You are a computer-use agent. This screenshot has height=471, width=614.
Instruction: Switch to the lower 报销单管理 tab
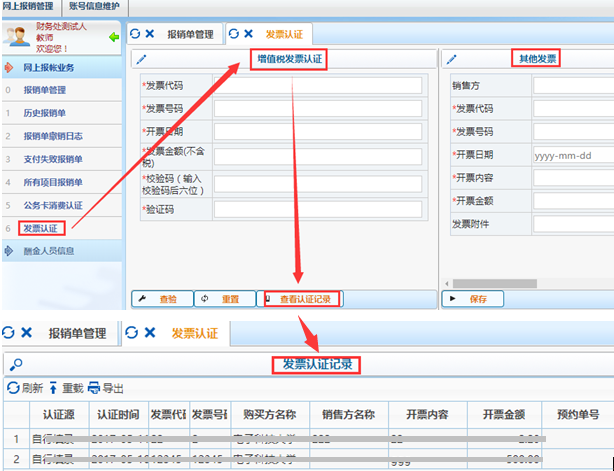78,334
